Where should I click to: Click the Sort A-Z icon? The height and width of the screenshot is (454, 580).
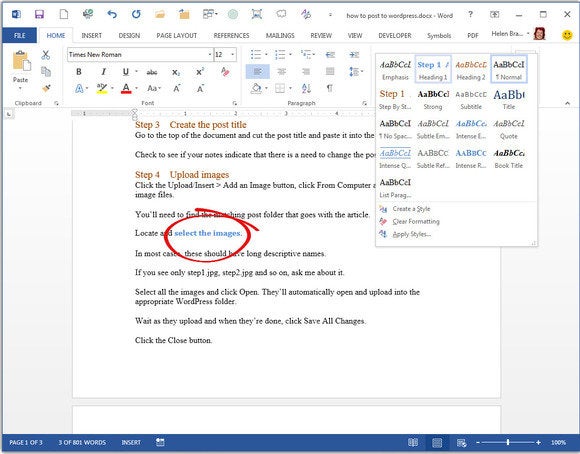pyautogui.click(x=306, y=88)
